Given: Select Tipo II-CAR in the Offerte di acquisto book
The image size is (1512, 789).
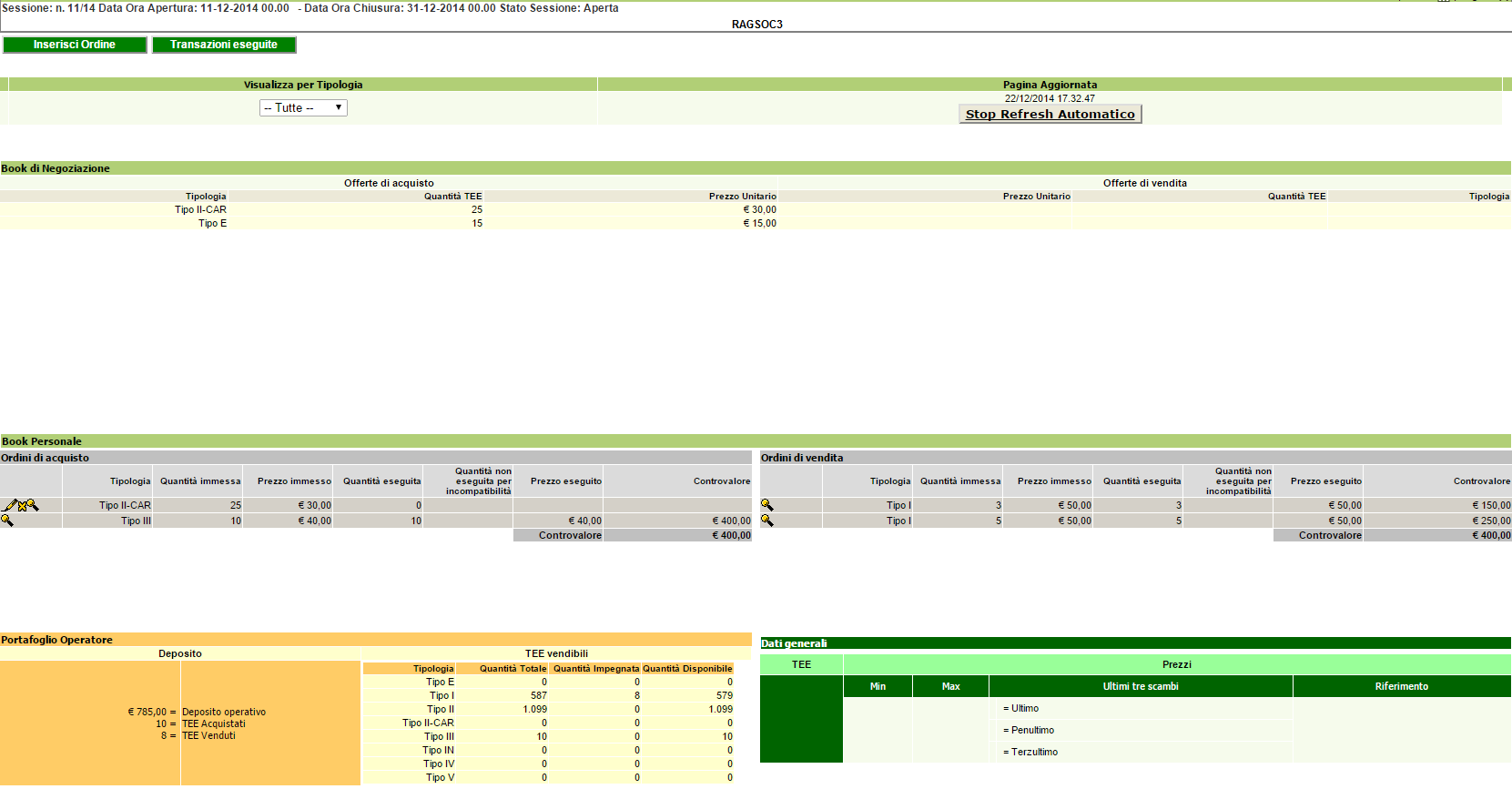Looking at the screenshot, I should click(x=201, y=209).
